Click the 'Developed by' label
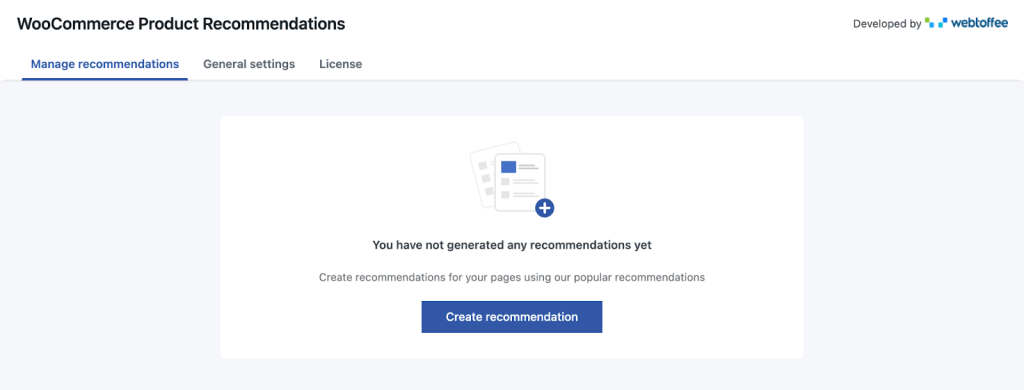 click(887, 24)
